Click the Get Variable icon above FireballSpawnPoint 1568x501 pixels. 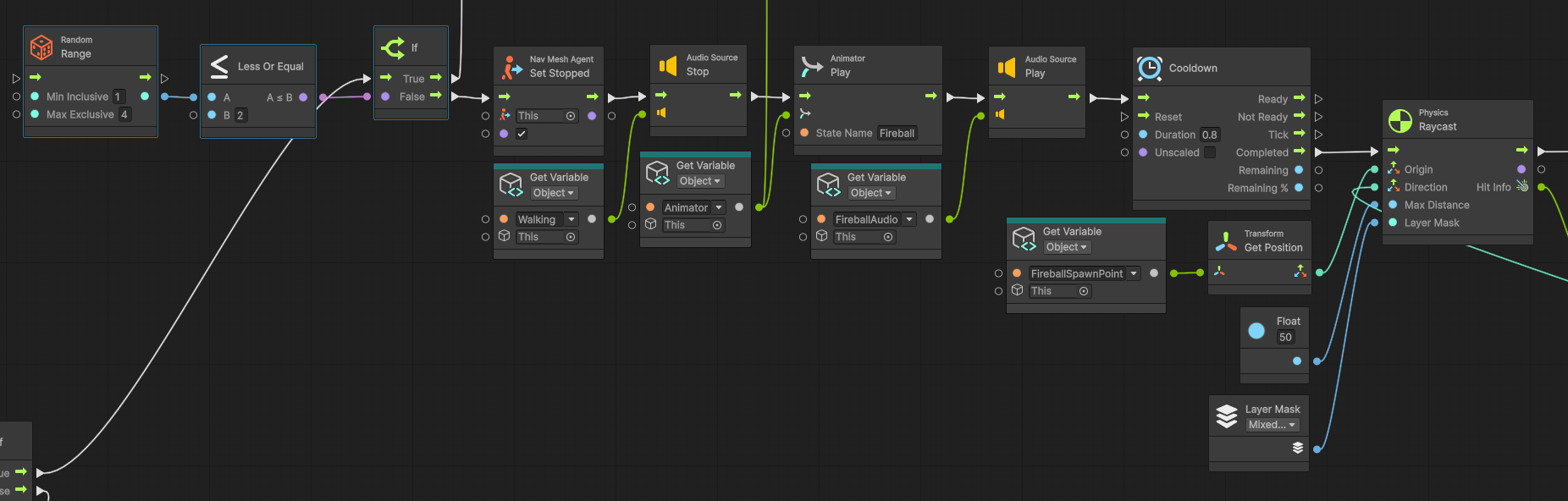point(1024,239)
